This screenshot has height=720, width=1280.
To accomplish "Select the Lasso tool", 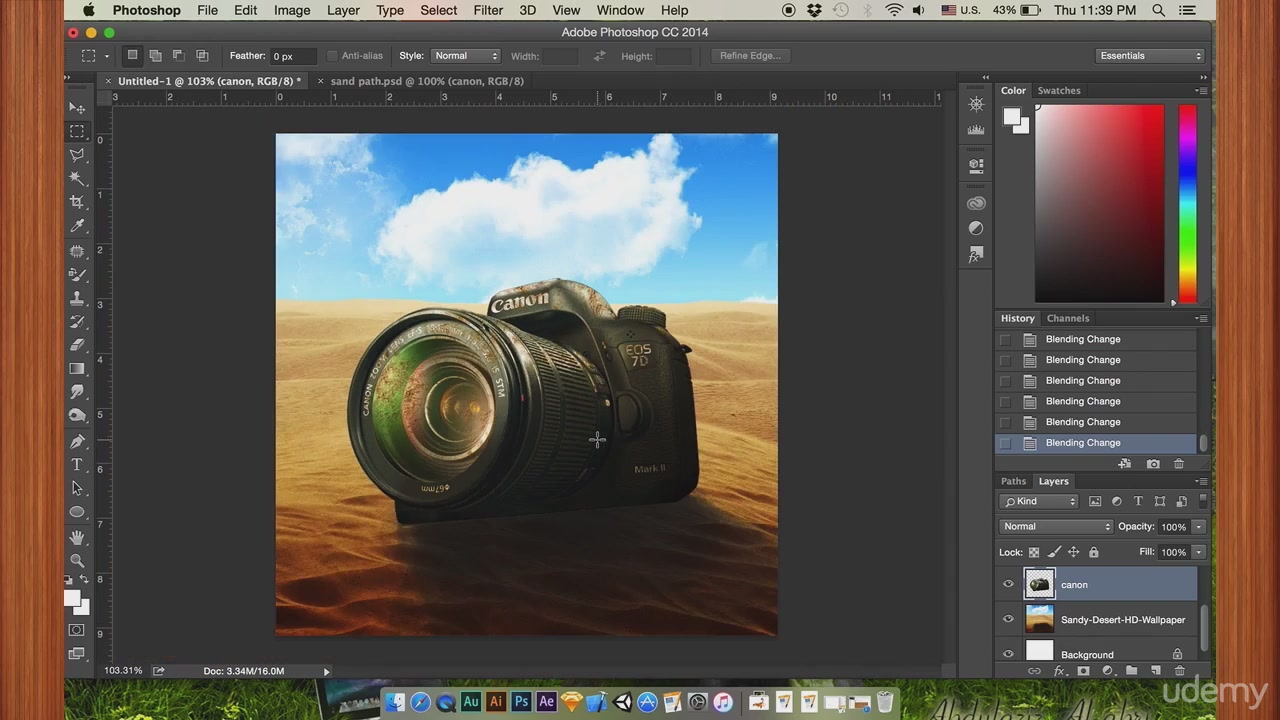I will (77, 155).
